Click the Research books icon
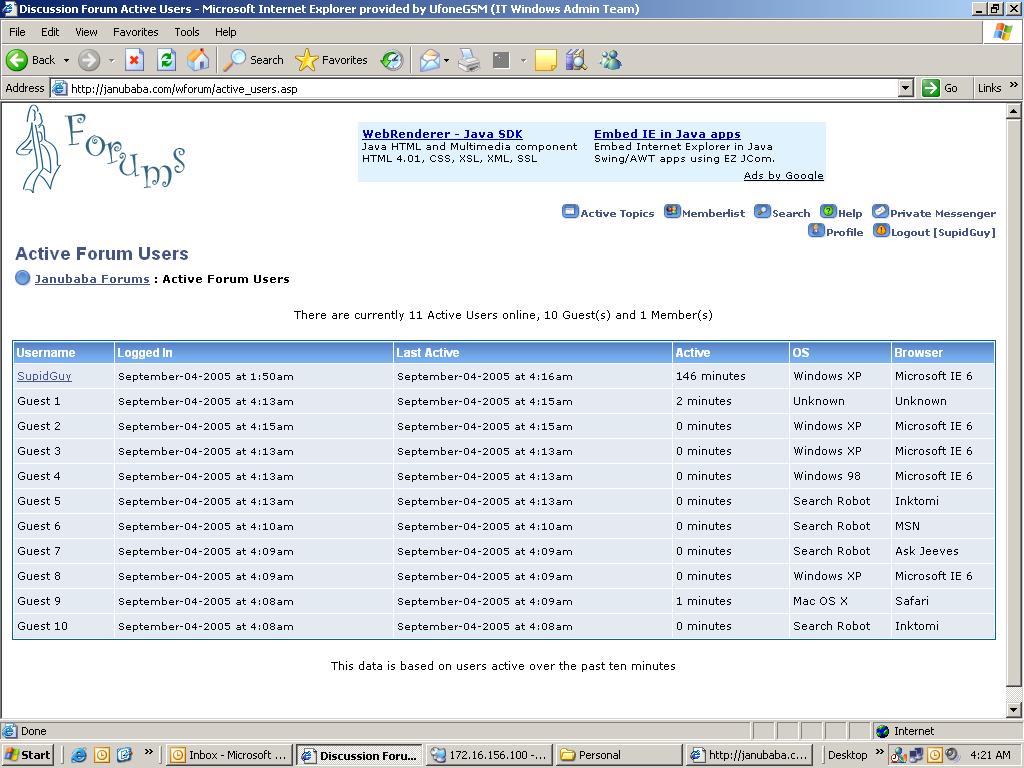The image size is (1024, 768). pyautogui.click(x=576, y=60)
